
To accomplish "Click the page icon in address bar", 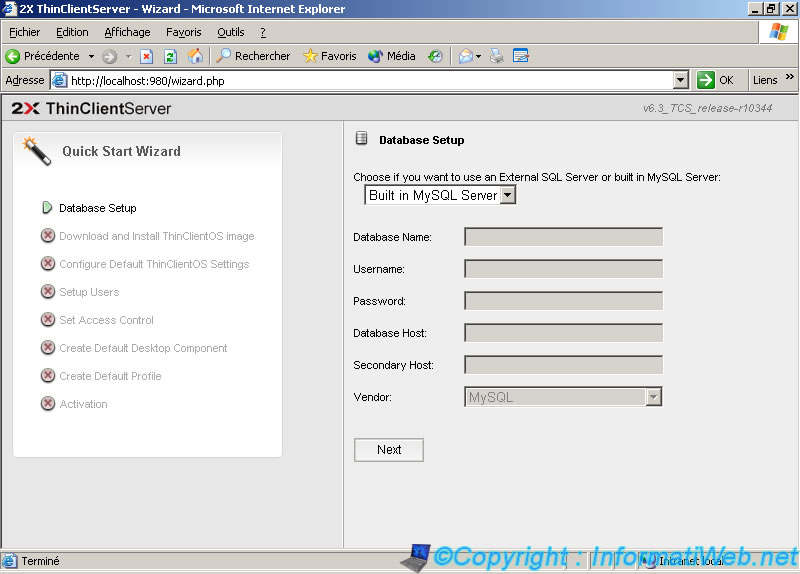I will point(60,80).
